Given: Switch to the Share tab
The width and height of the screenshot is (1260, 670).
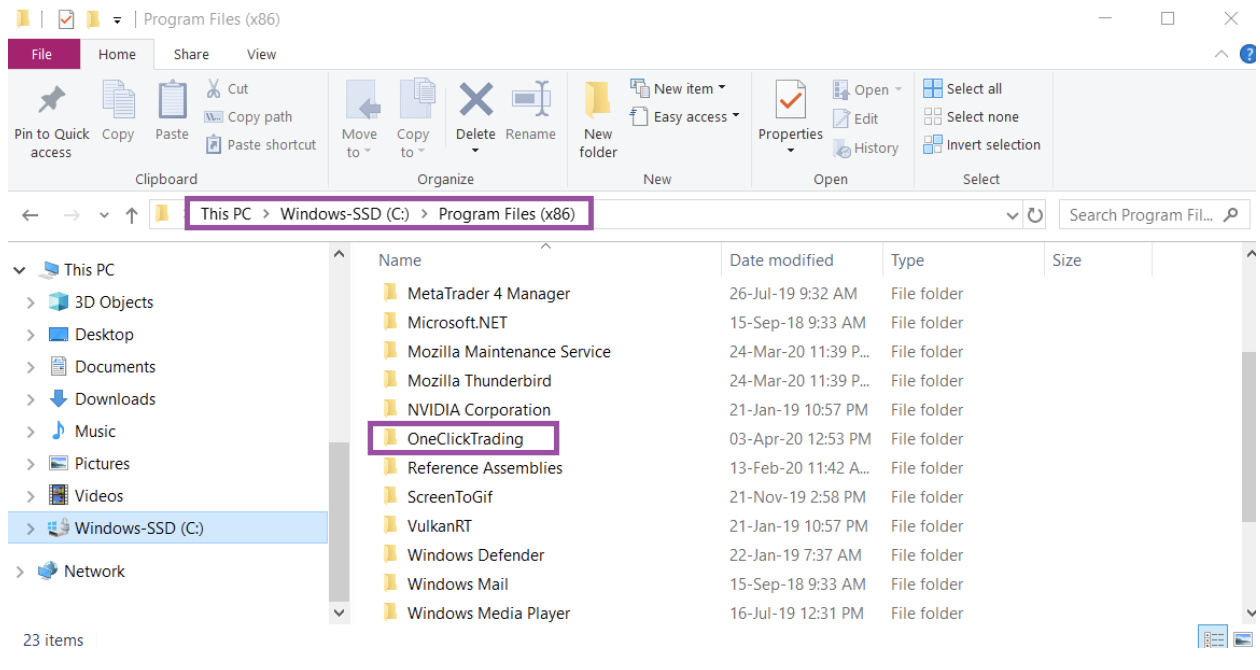Looking at the screenshot, I should [191, 54].
